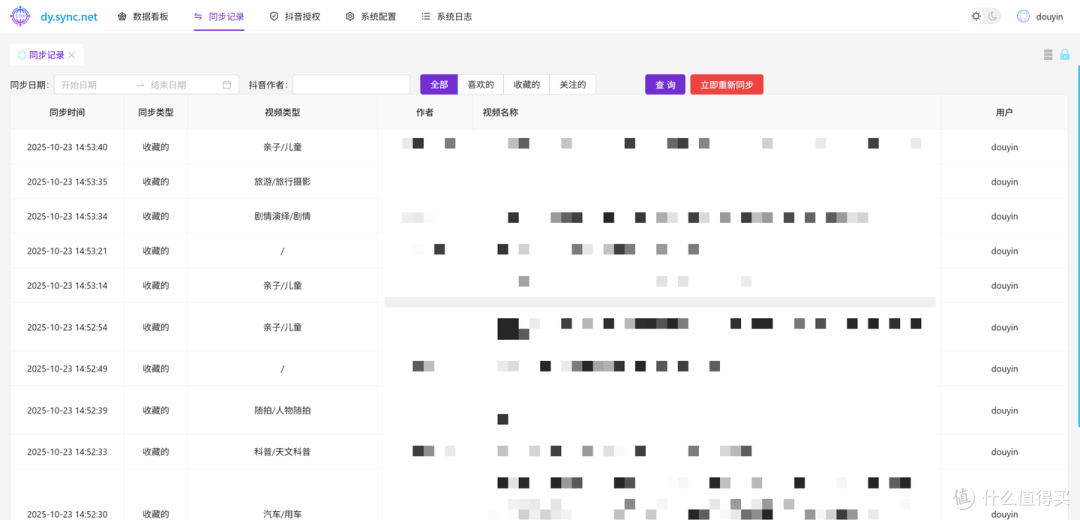Image resolution: width=1080 pixels, height=520 pixels.
Task: Click the 用户 column header
Action: (x=1004, y=112)
